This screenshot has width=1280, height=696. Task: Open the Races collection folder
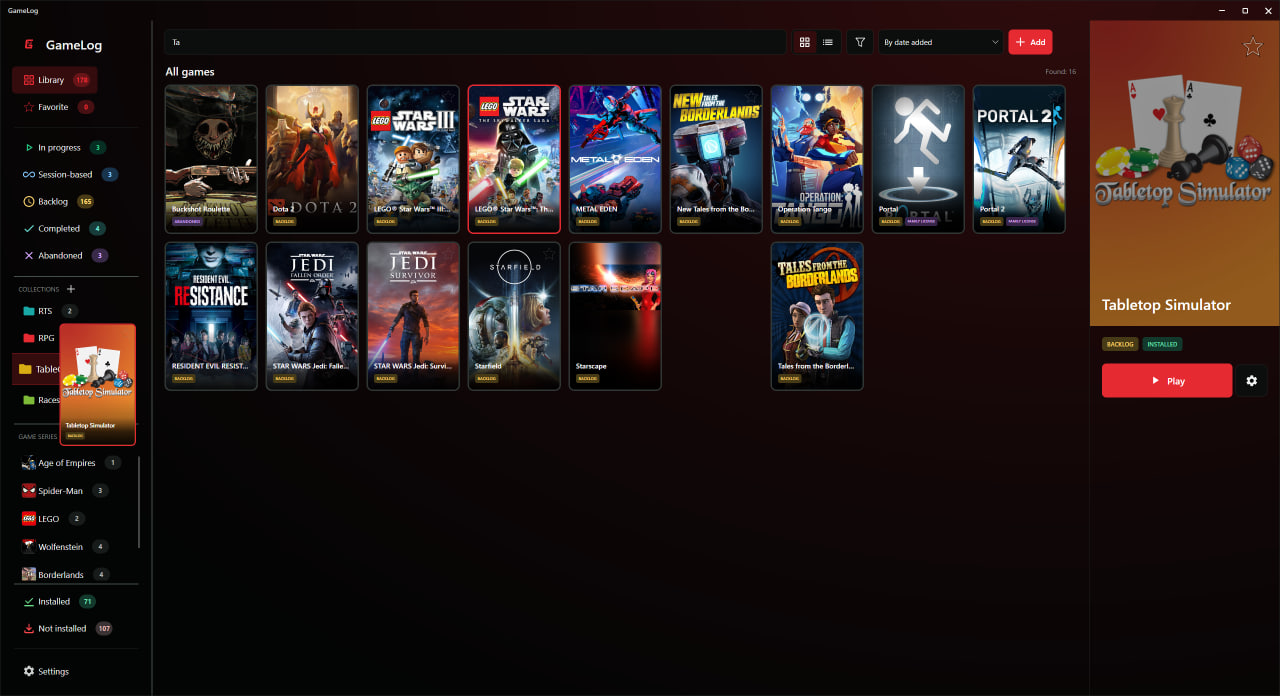coord(40,400)
